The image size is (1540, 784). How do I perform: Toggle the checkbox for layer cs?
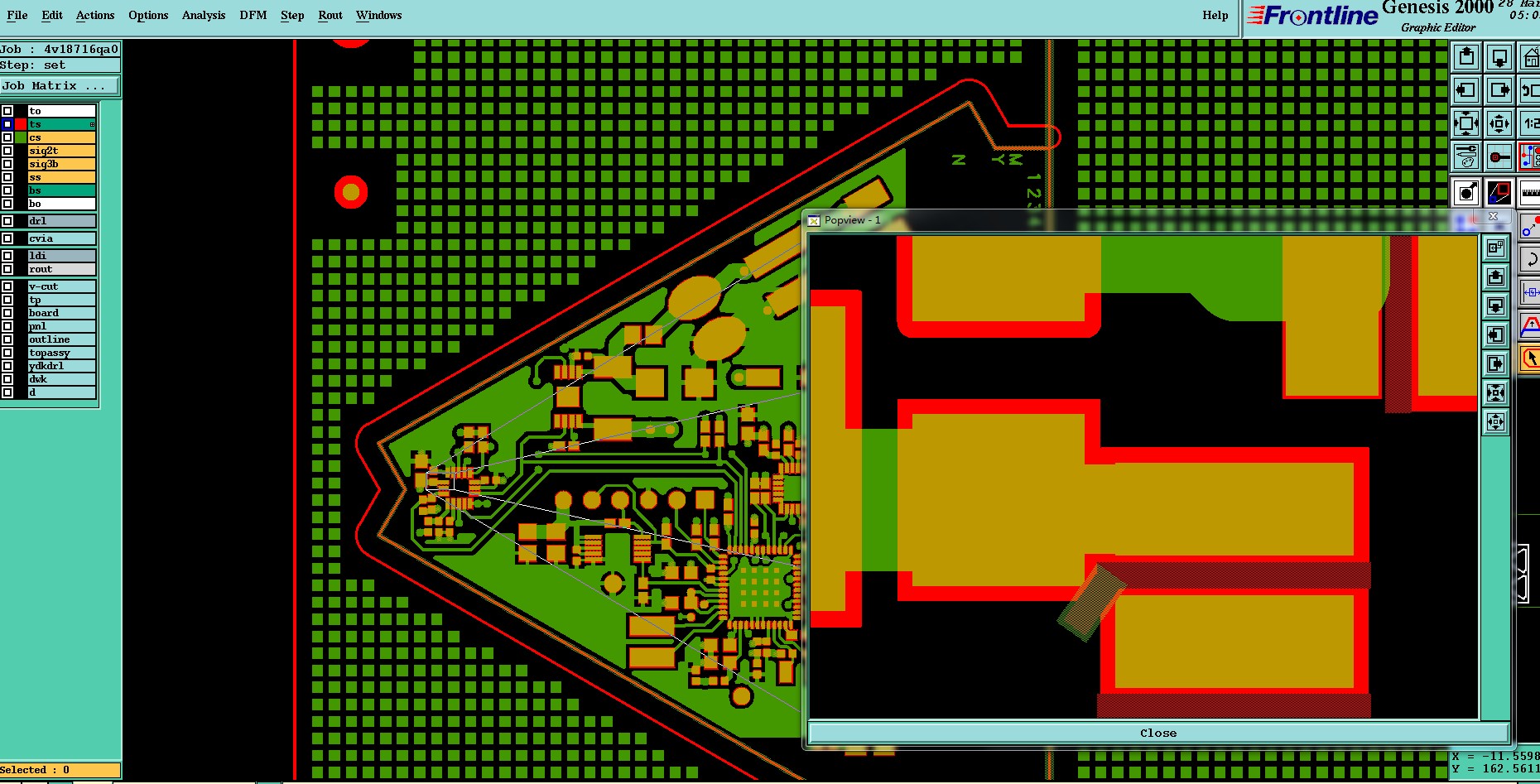(7, 137)
